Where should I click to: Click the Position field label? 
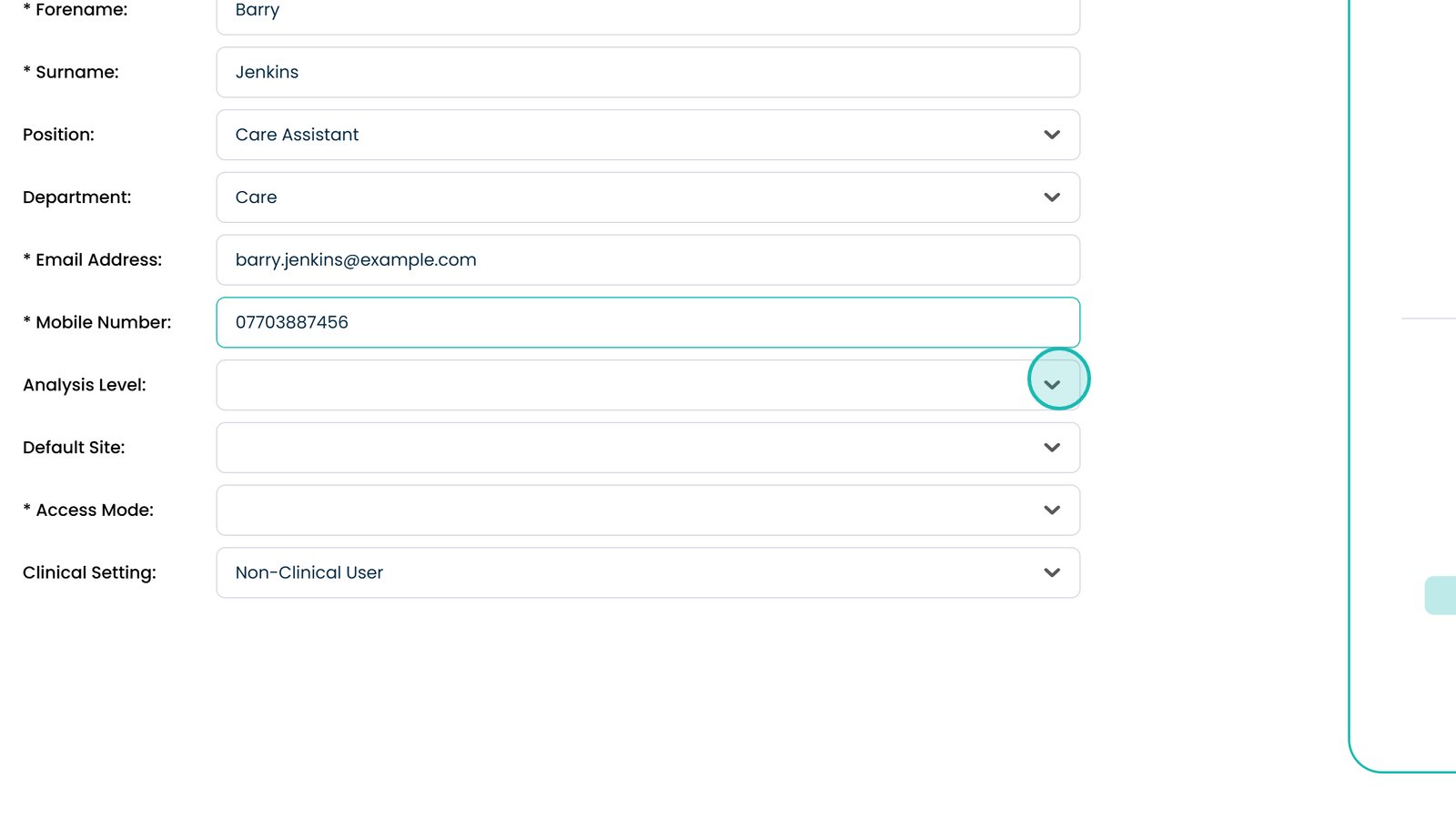[x=58, y=135]
